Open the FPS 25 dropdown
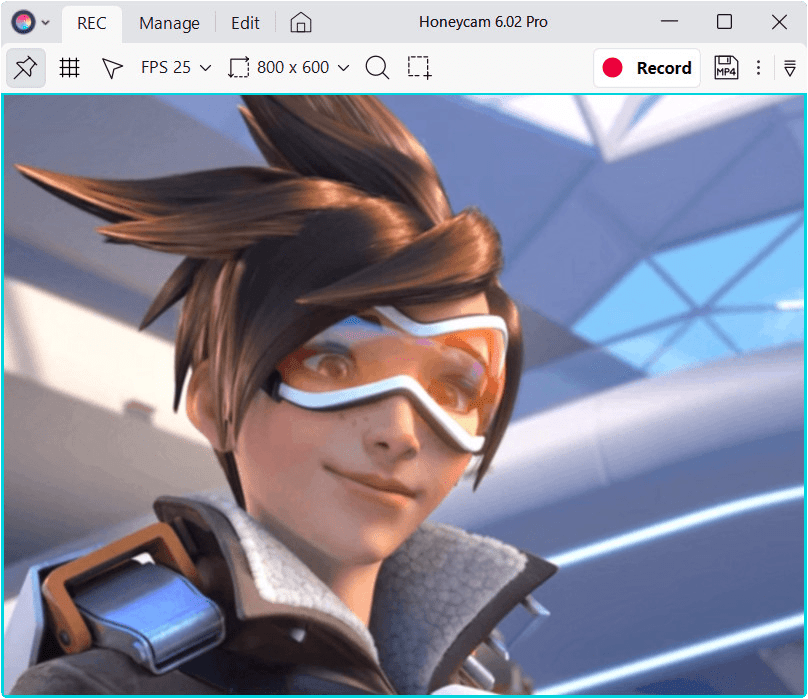 pyautogui.click(x=176, y=68)
